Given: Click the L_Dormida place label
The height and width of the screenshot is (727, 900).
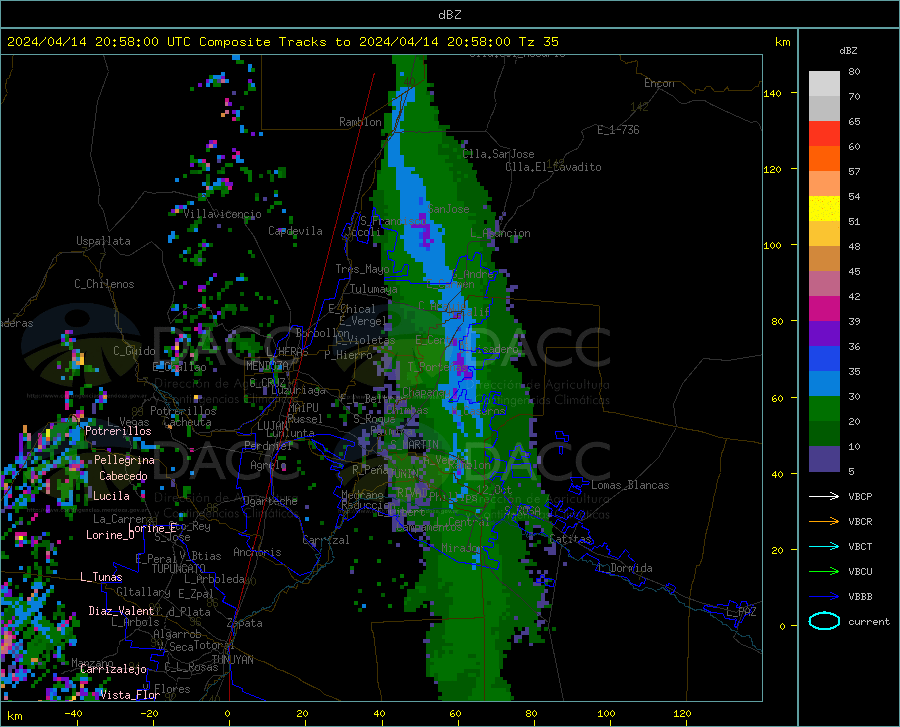Looking at the screenshot, I should [625, 568].
